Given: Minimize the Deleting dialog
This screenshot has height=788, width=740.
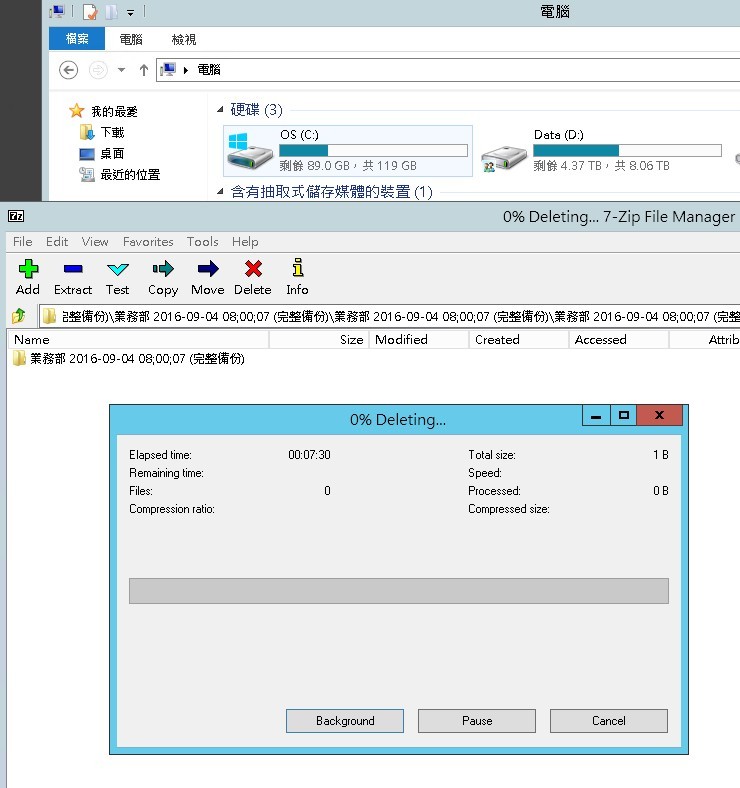Looking at the screenshot, I should (x=596, y=416).
